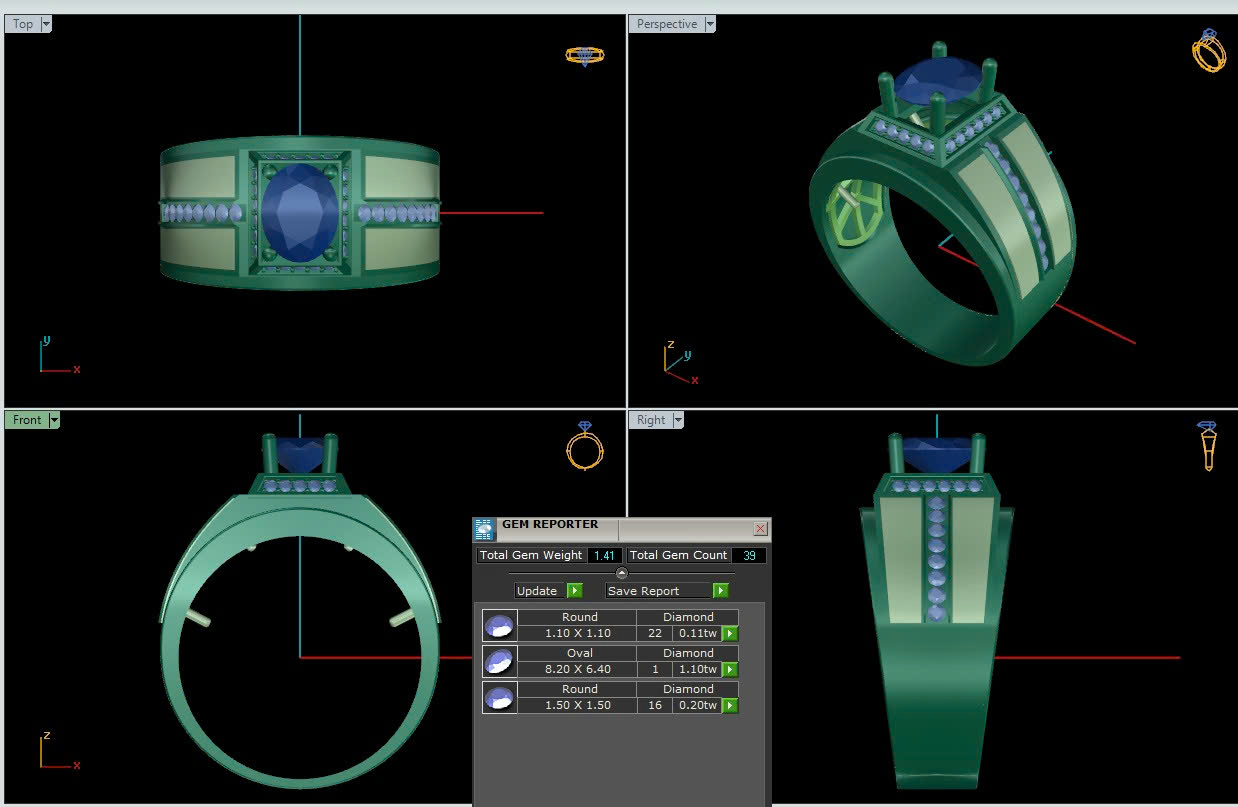Open the Top viewport dropdown arrow

point(46,24)
